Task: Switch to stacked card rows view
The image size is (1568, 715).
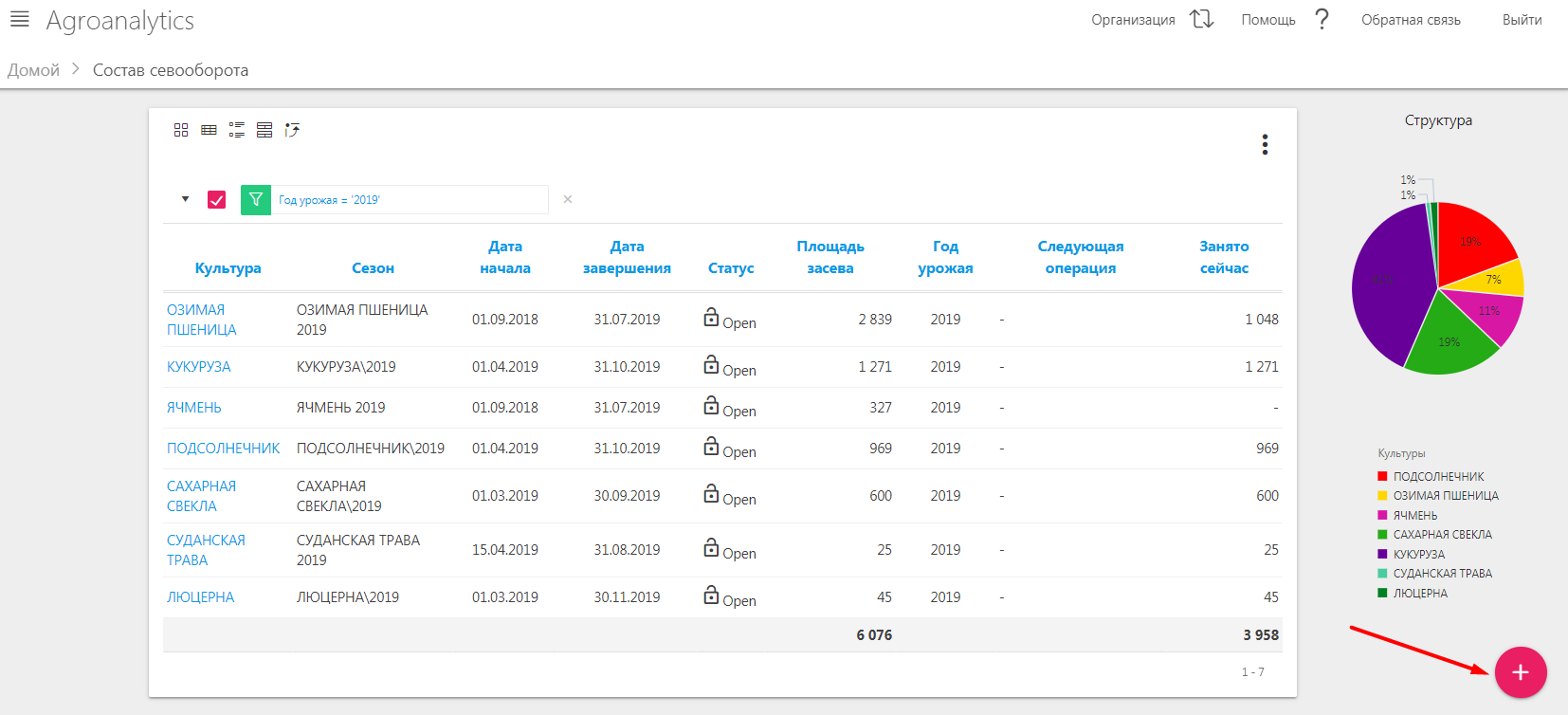Action: [x=264, y=130]
